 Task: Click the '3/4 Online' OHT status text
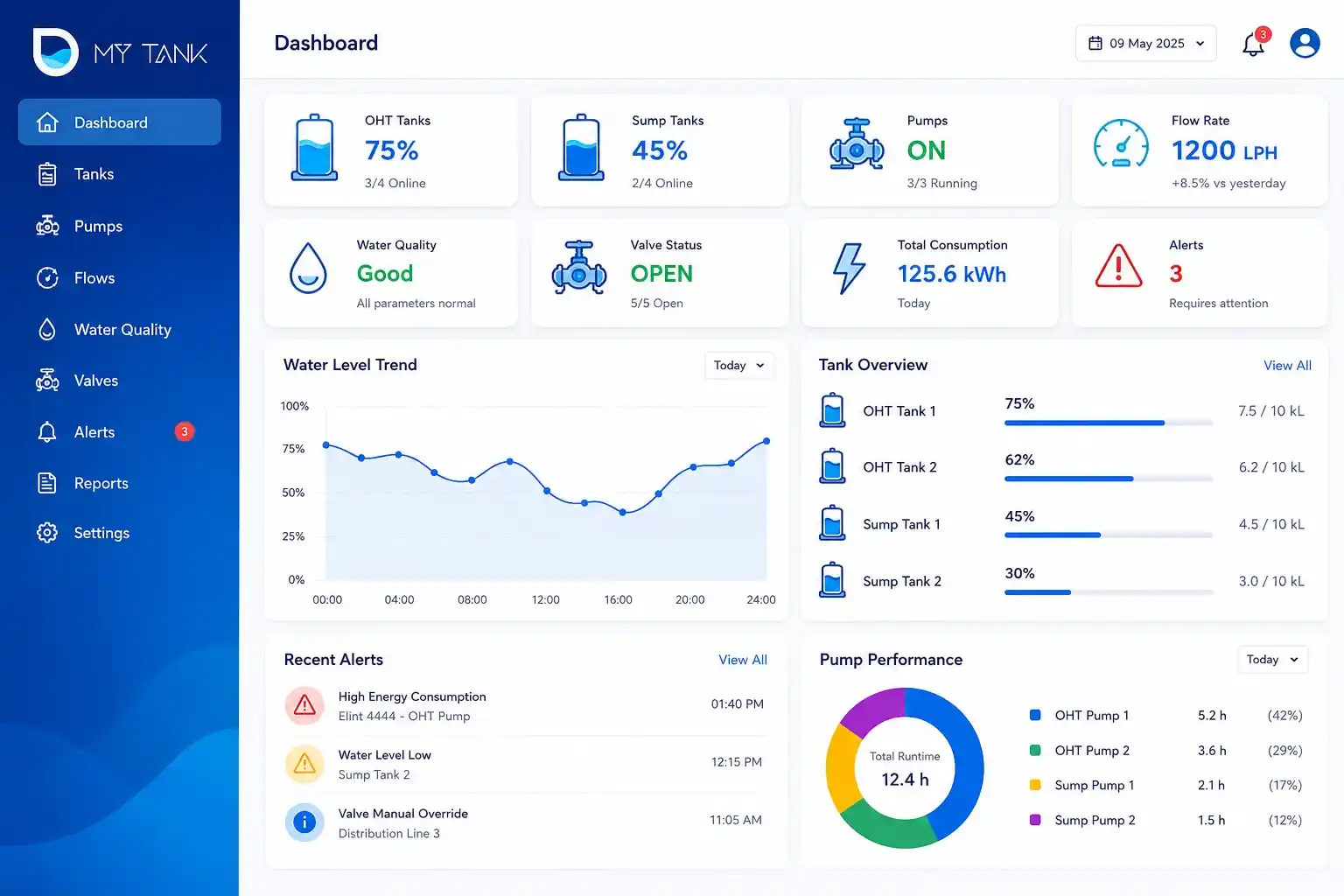[395, 184]
